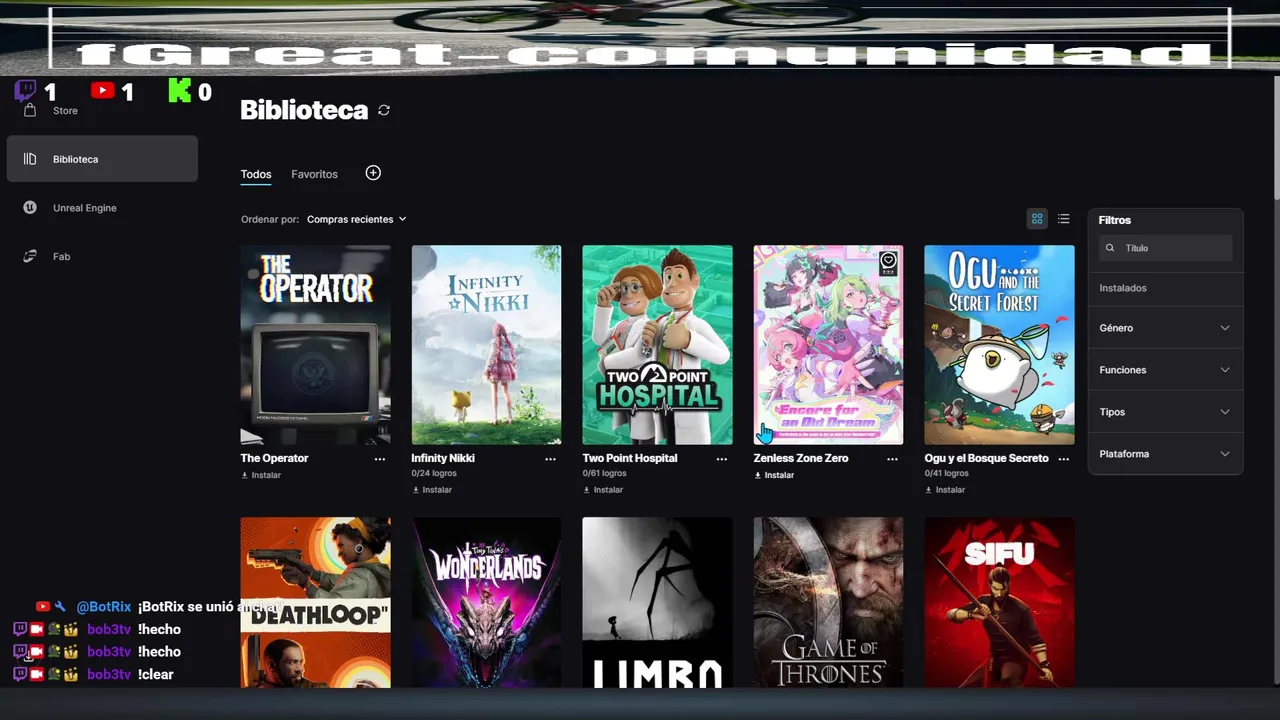Image resolution: width=1280 pixels, height=720 pixels.
Task: Click '0/24 logros' under Infinity Nikki
Action: click(x=434, y=473)
